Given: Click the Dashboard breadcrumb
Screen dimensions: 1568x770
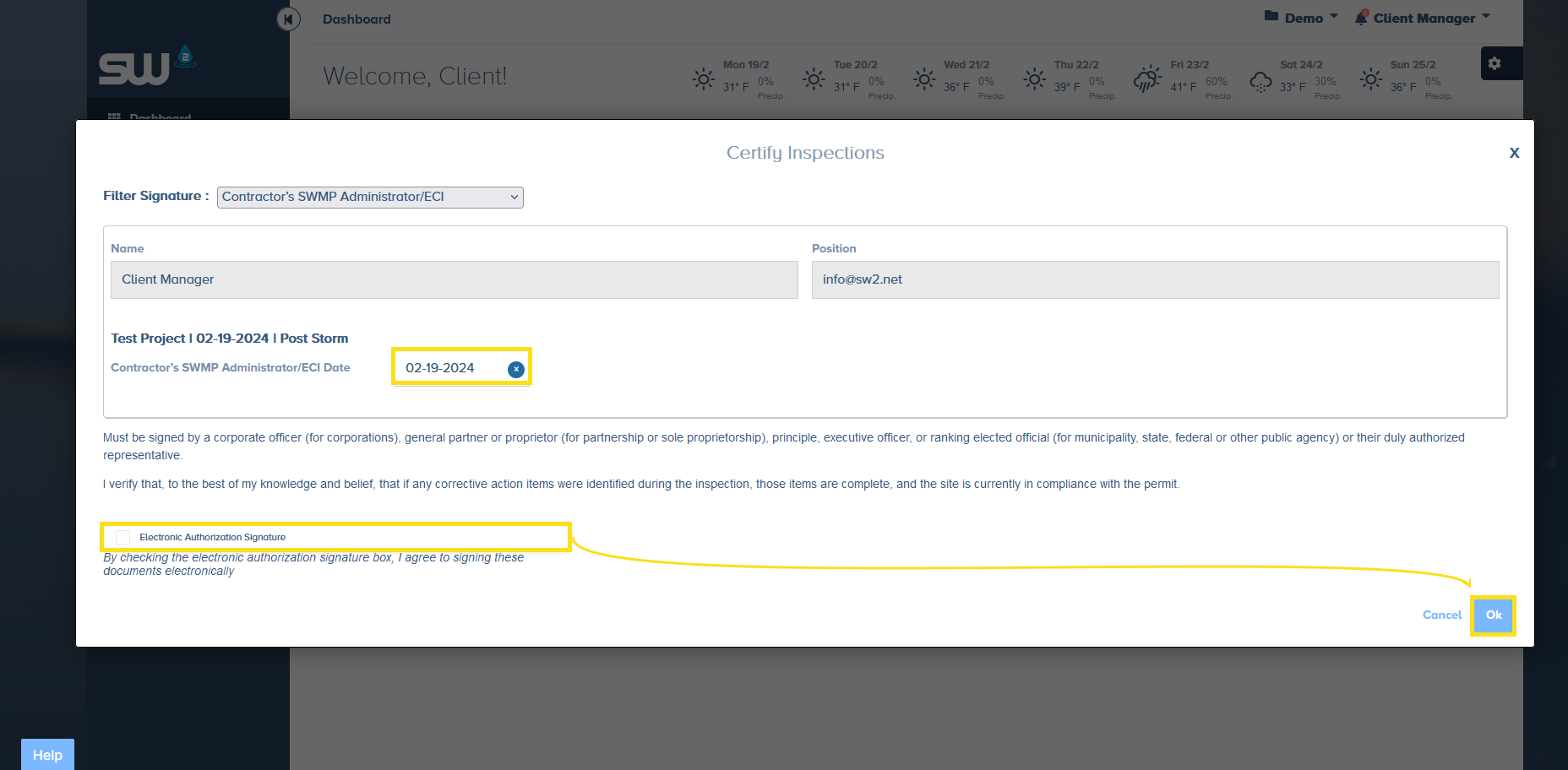Looking at the screenshot, I should click(x=357, y=19).
